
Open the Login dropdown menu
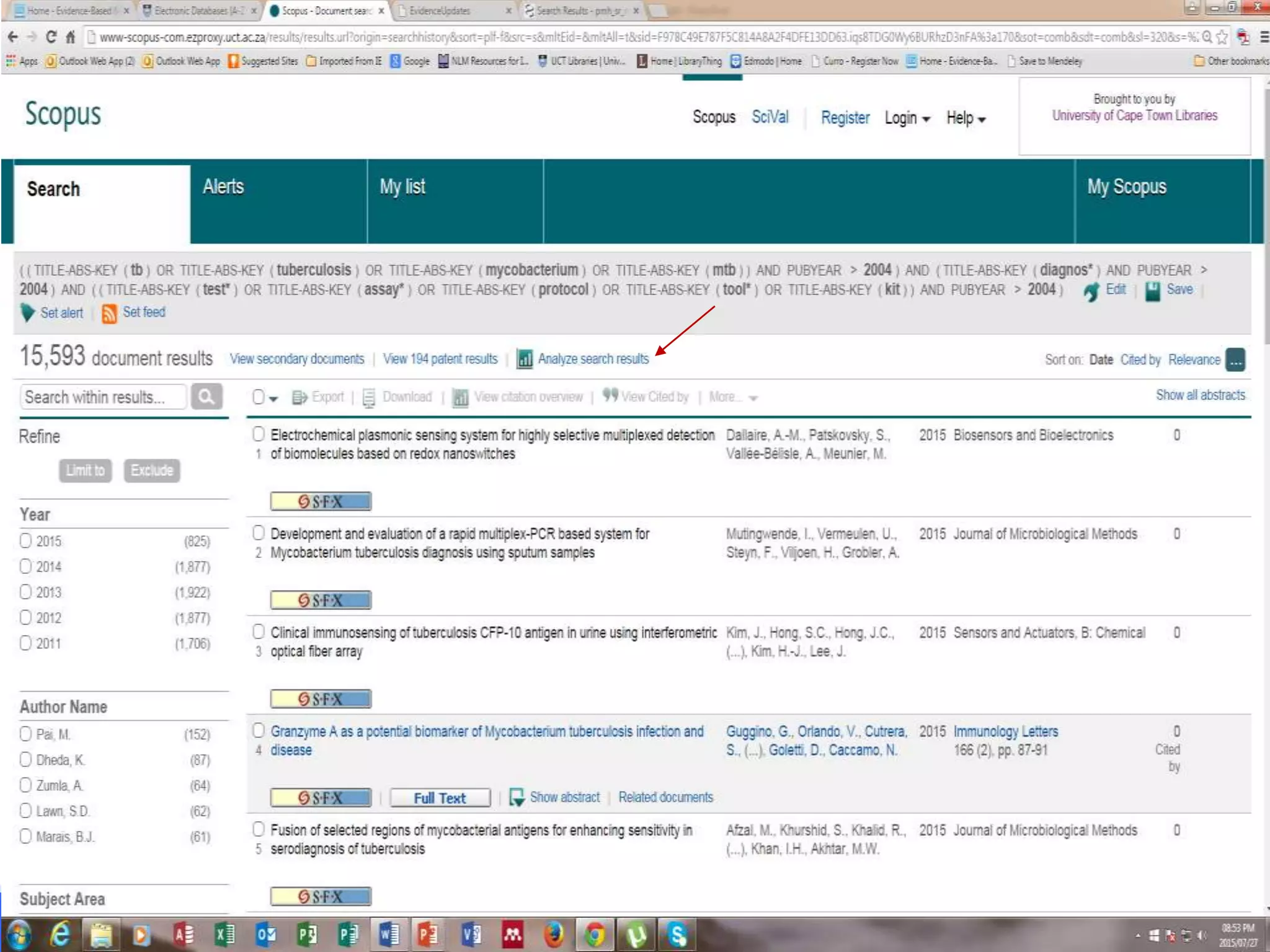(907, 118)
